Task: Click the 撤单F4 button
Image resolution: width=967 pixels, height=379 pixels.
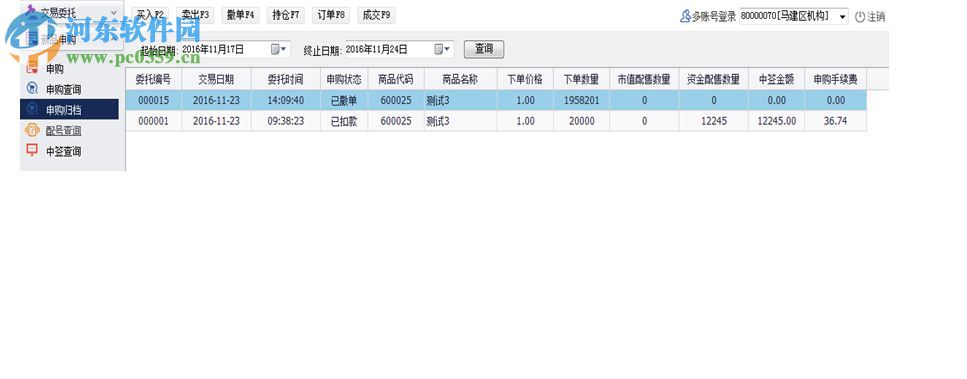Action: (x=241, y=15)
